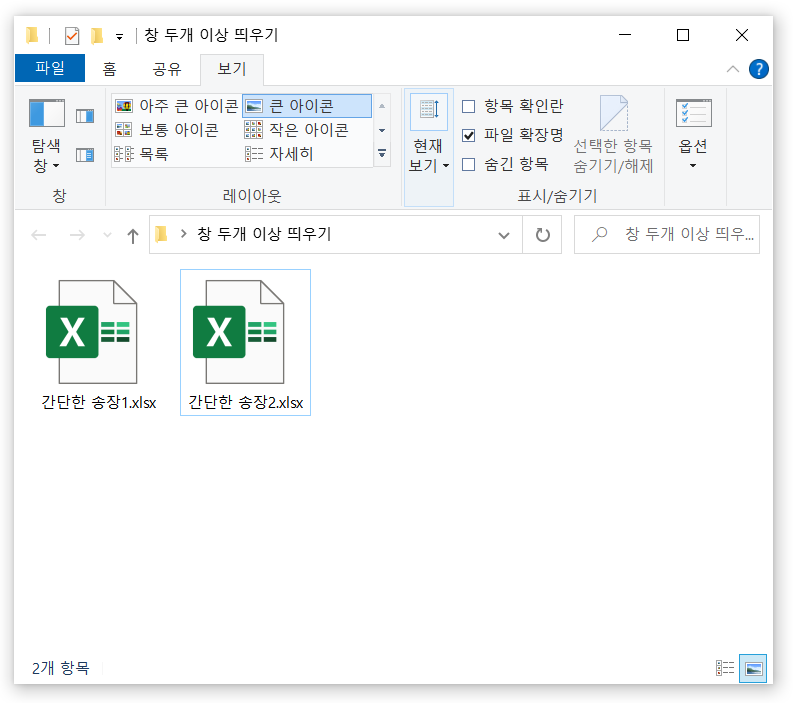Maximize the Explorer window
The width and height of the screenshot is (793, 703).
(683, 35)
